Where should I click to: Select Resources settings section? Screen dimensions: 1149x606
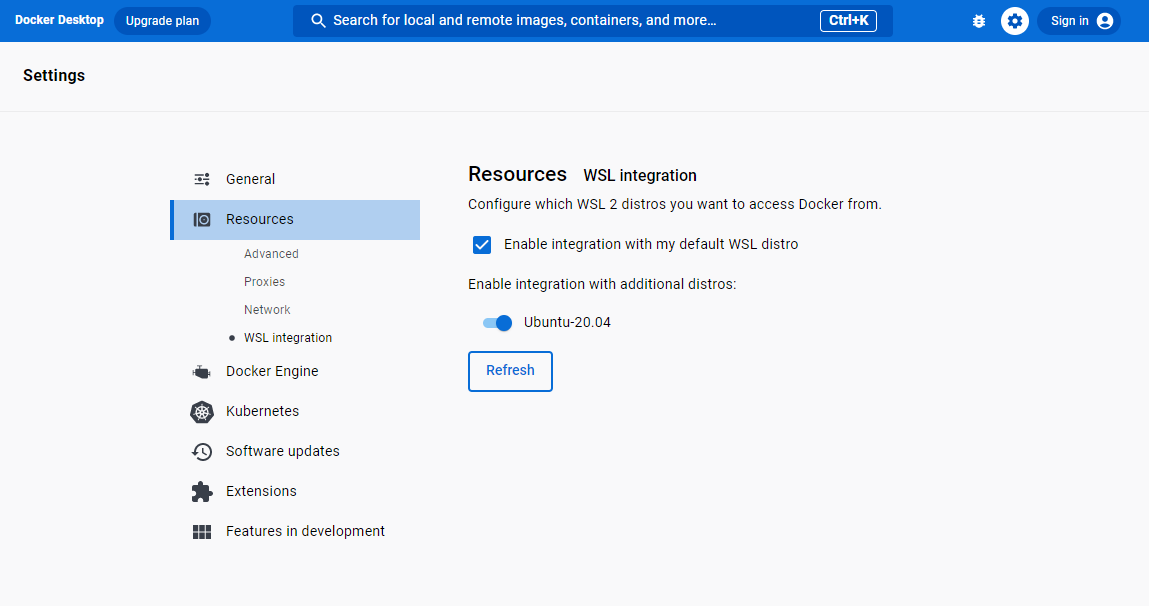coord(295,219)
